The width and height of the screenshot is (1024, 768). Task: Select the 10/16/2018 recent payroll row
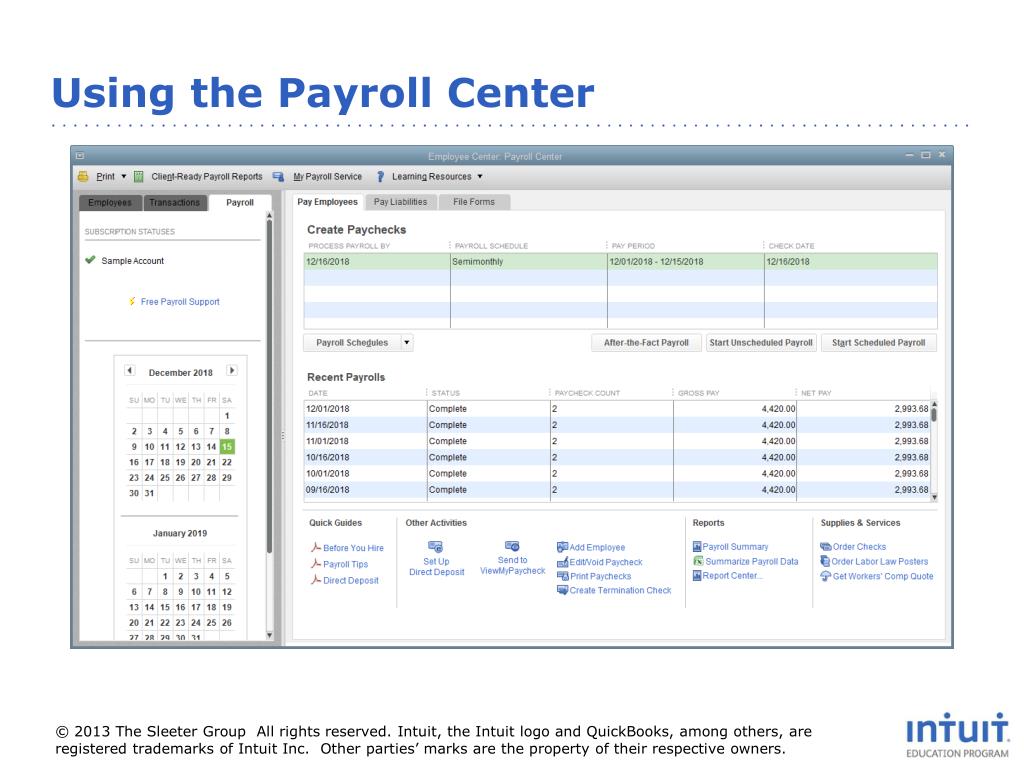pyautogui.click(x=617, y=457)
